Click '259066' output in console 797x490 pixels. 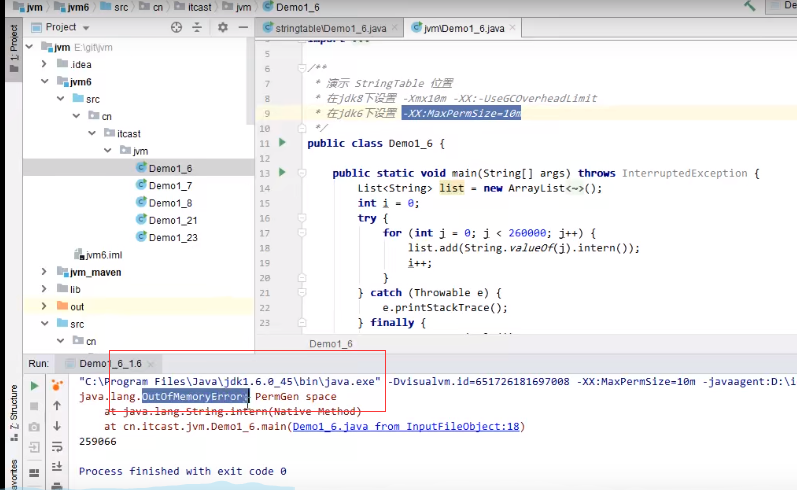(x=98, y=441)
